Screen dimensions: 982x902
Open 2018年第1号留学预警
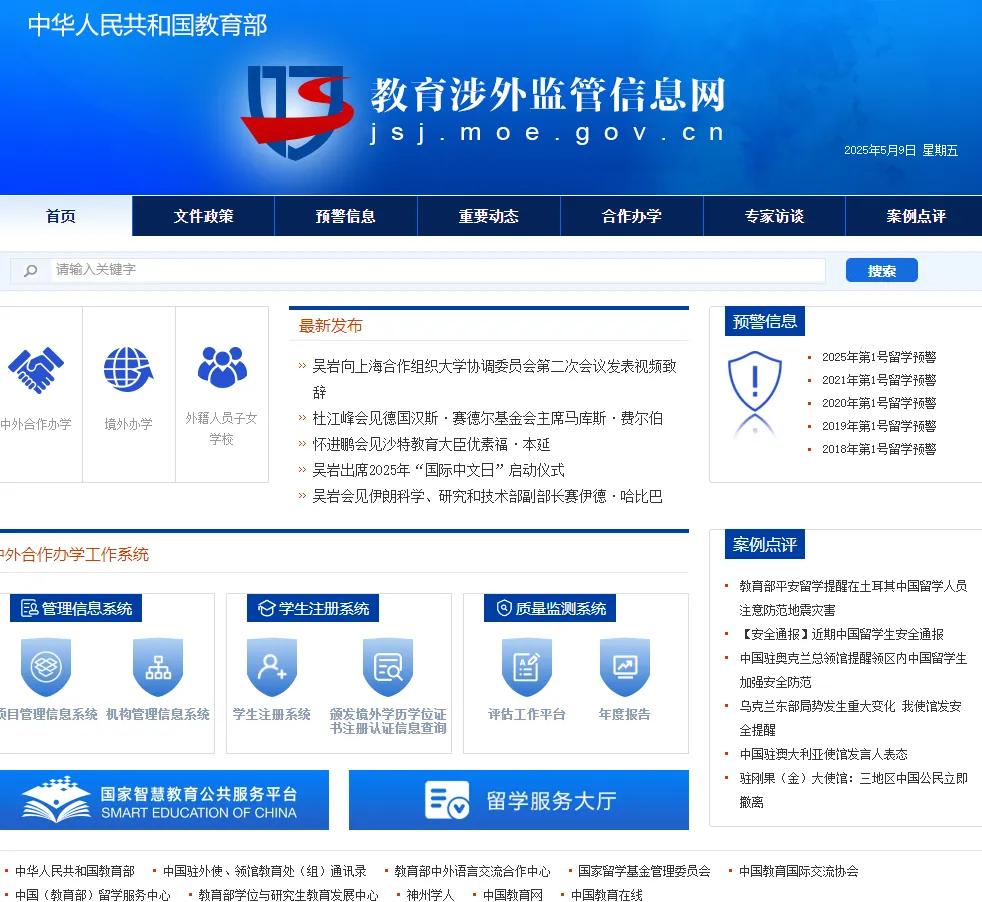[x=879, y=449]
